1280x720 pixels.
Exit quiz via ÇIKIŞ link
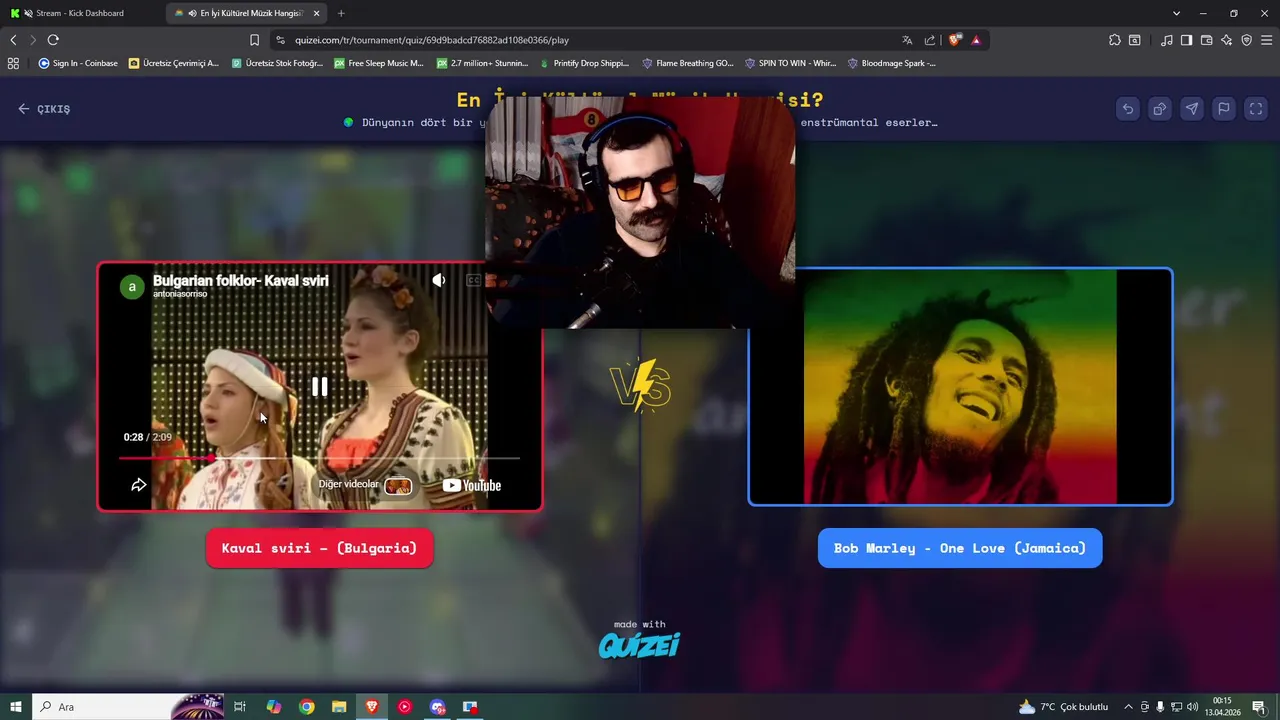pyautogui.click(x=44, y=109)
